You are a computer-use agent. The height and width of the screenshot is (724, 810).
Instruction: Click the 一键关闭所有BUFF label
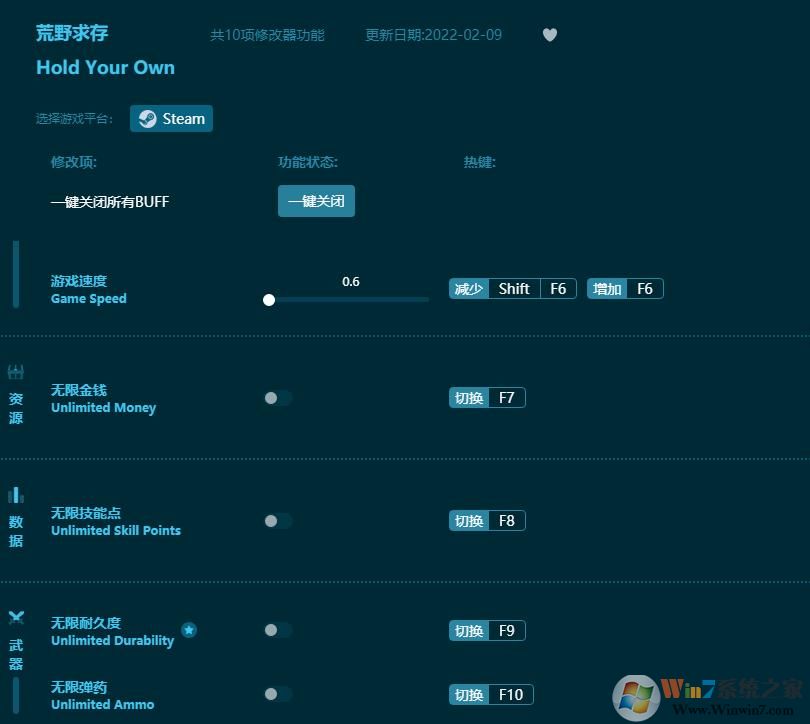coord(110,201)
